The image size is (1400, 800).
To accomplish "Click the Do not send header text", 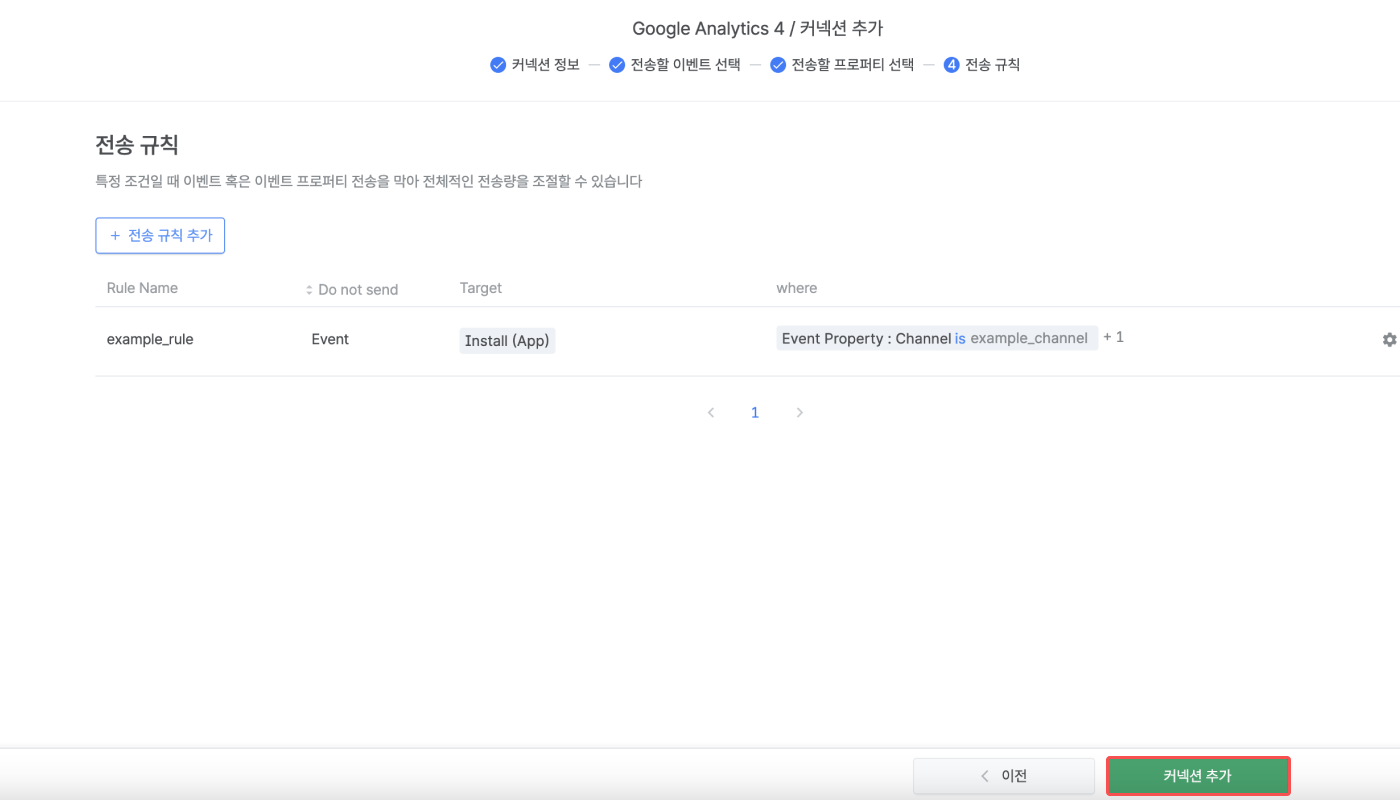I will click(x=358, y=290).
